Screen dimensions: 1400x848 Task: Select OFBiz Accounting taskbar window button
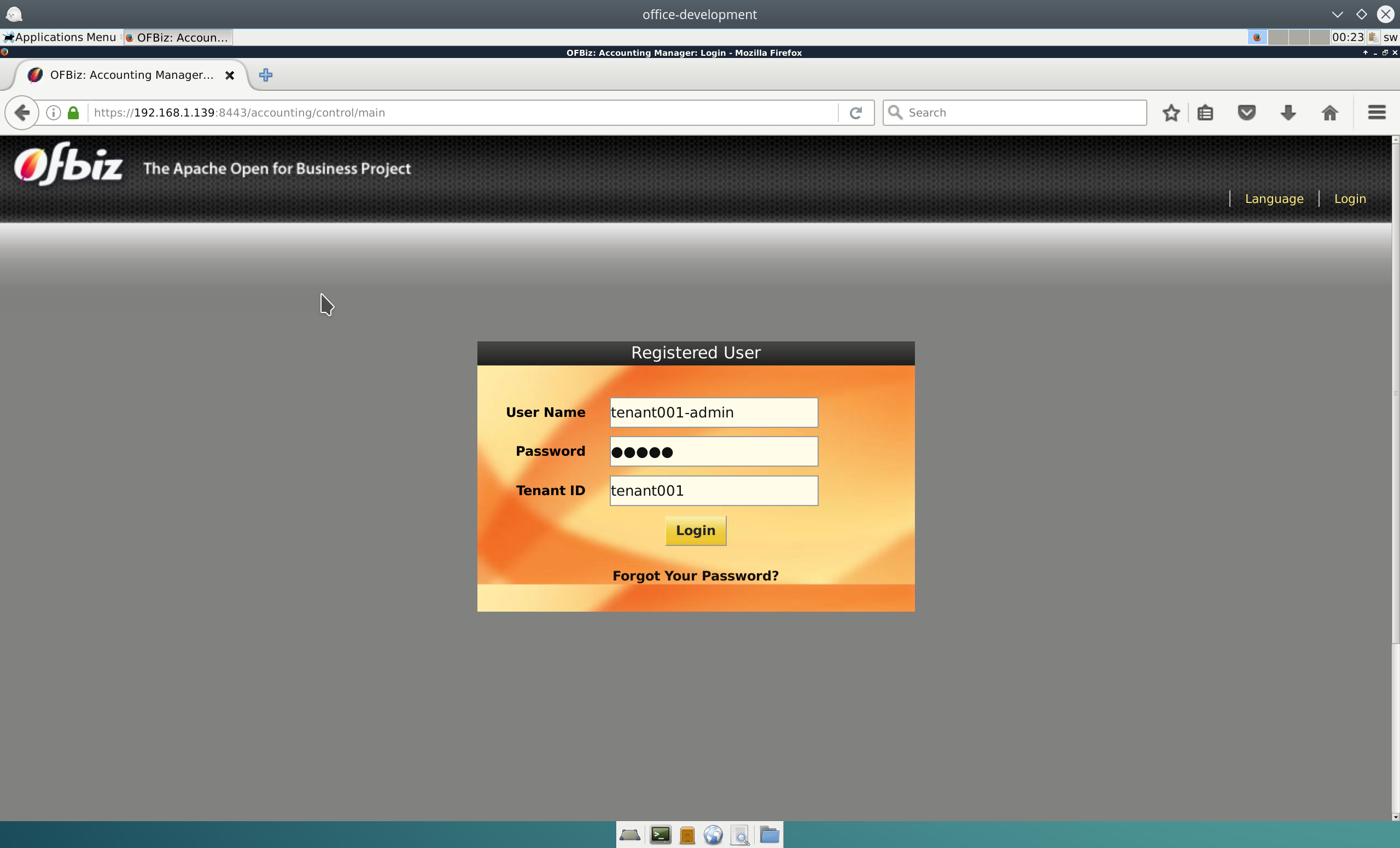click(178, 38)
